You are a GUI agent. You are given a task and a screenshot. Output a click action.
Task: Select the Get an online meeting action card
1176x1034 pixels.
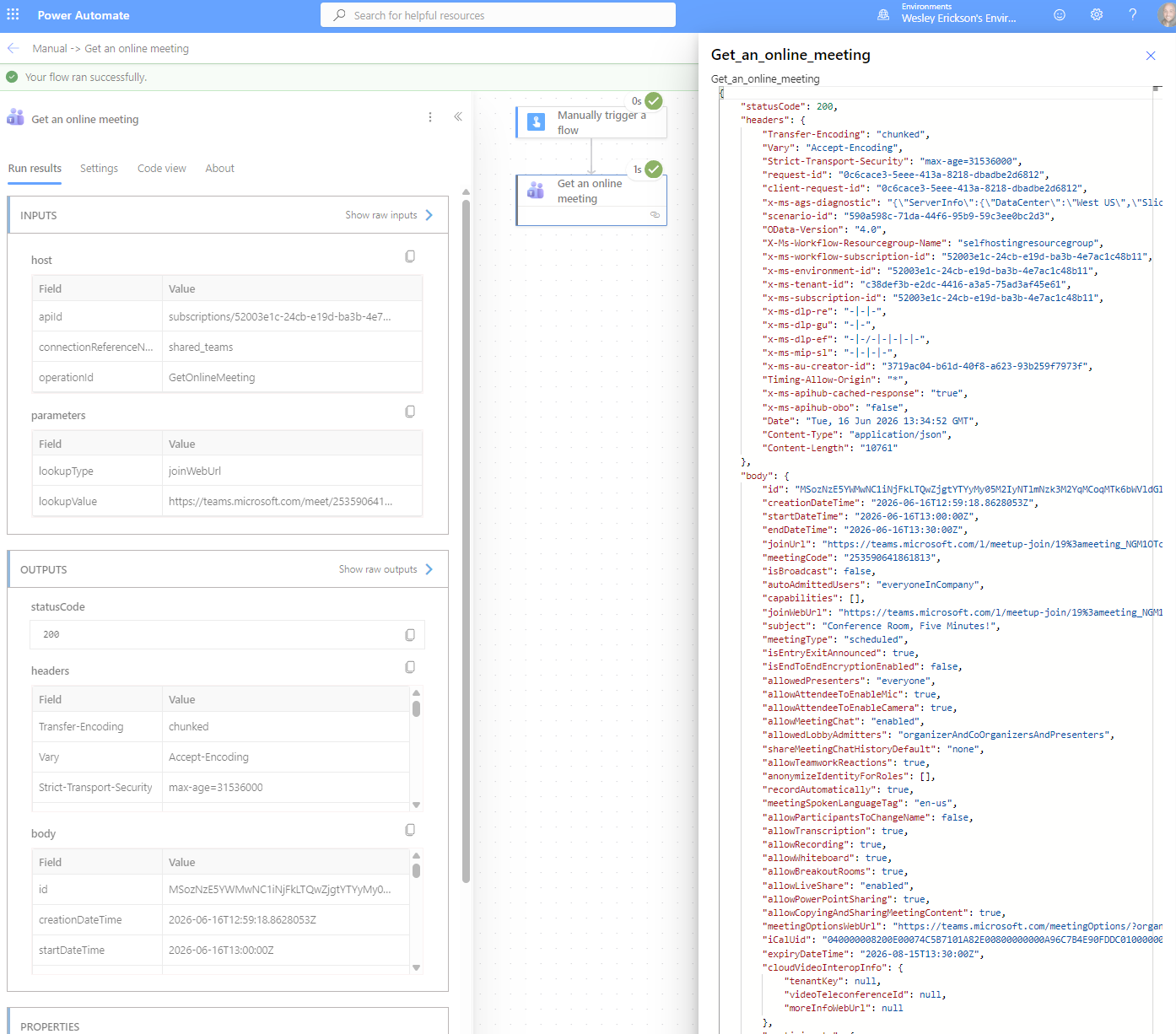click(x=591, y=200)
